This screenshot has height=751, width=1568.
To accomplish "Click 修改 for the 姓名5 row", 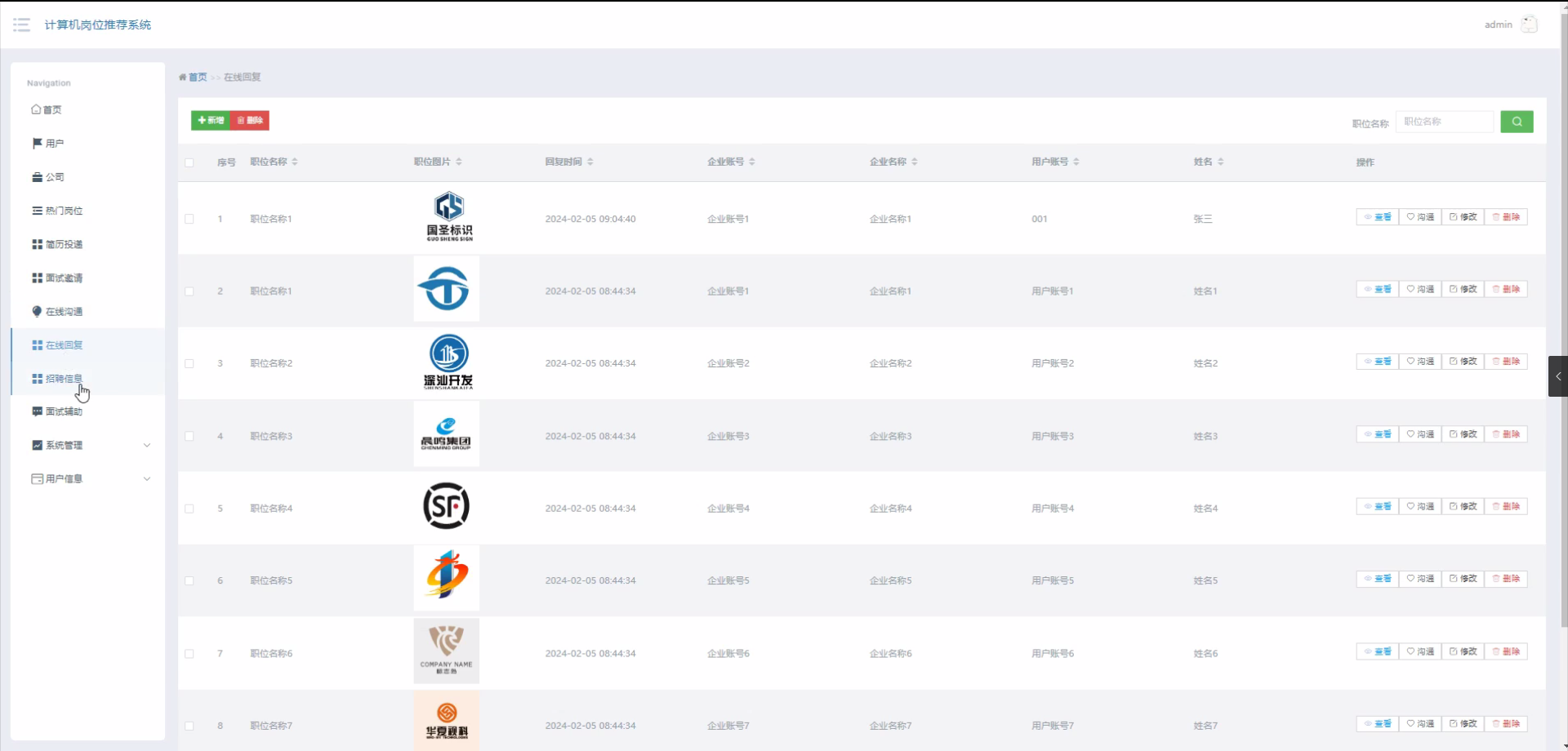I will point(1463,579).
